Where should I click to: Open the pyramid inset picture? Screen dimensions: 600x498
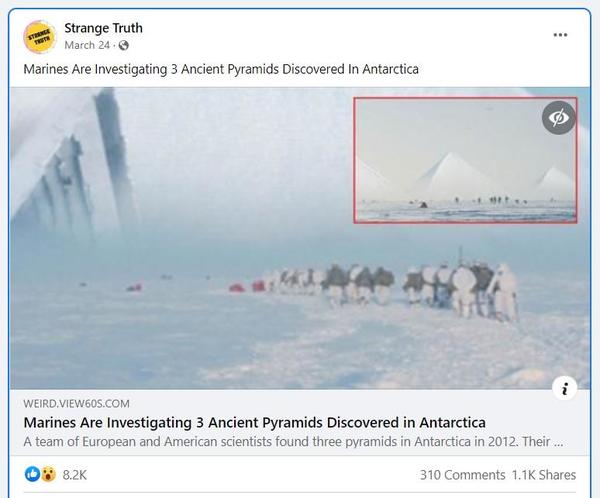(465, 160)
